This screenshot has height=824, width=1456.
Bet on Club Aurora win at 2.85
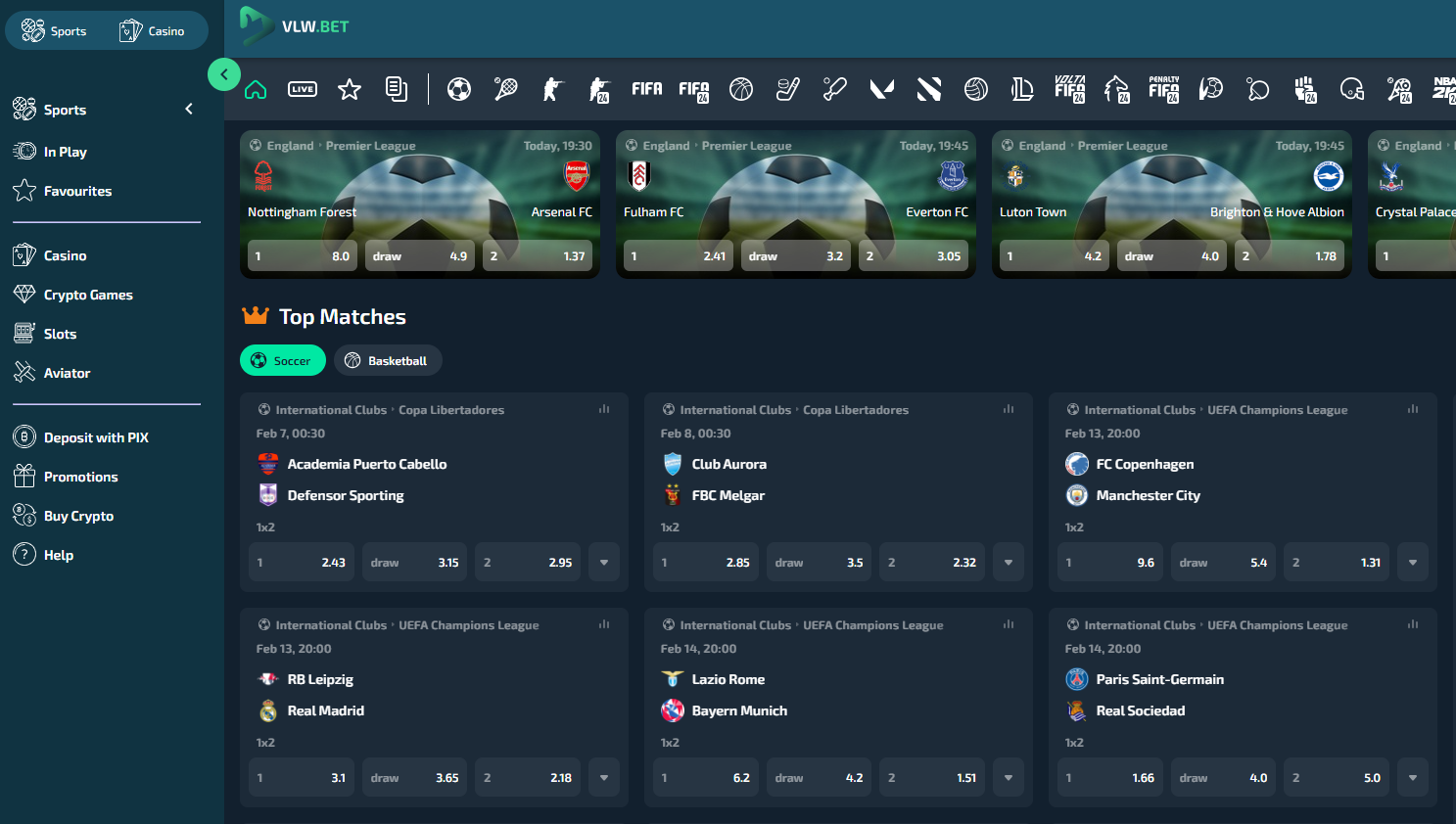[706, 562]
